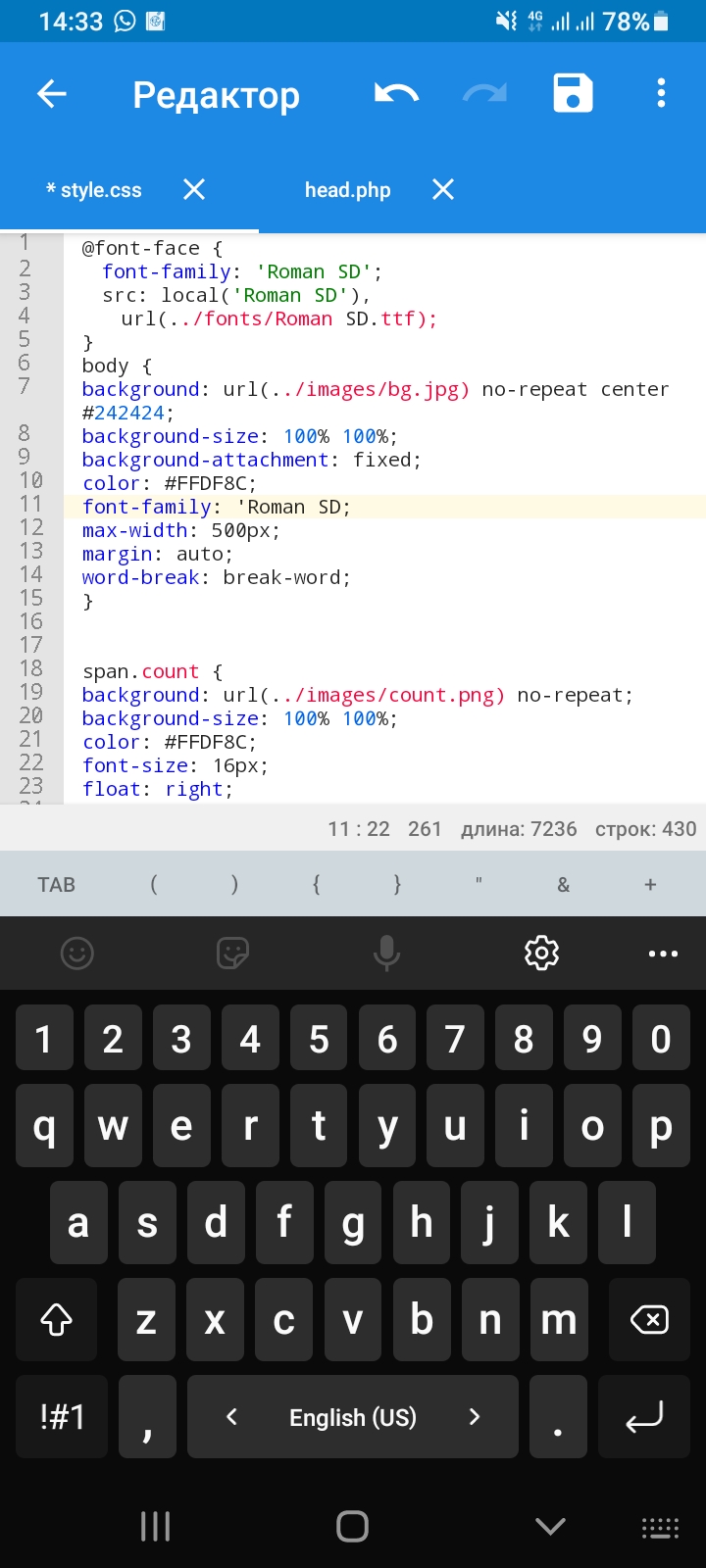The image size is (706, 1568).
Task: Open the three-dot overflow menu
Action: pos(661,94)
